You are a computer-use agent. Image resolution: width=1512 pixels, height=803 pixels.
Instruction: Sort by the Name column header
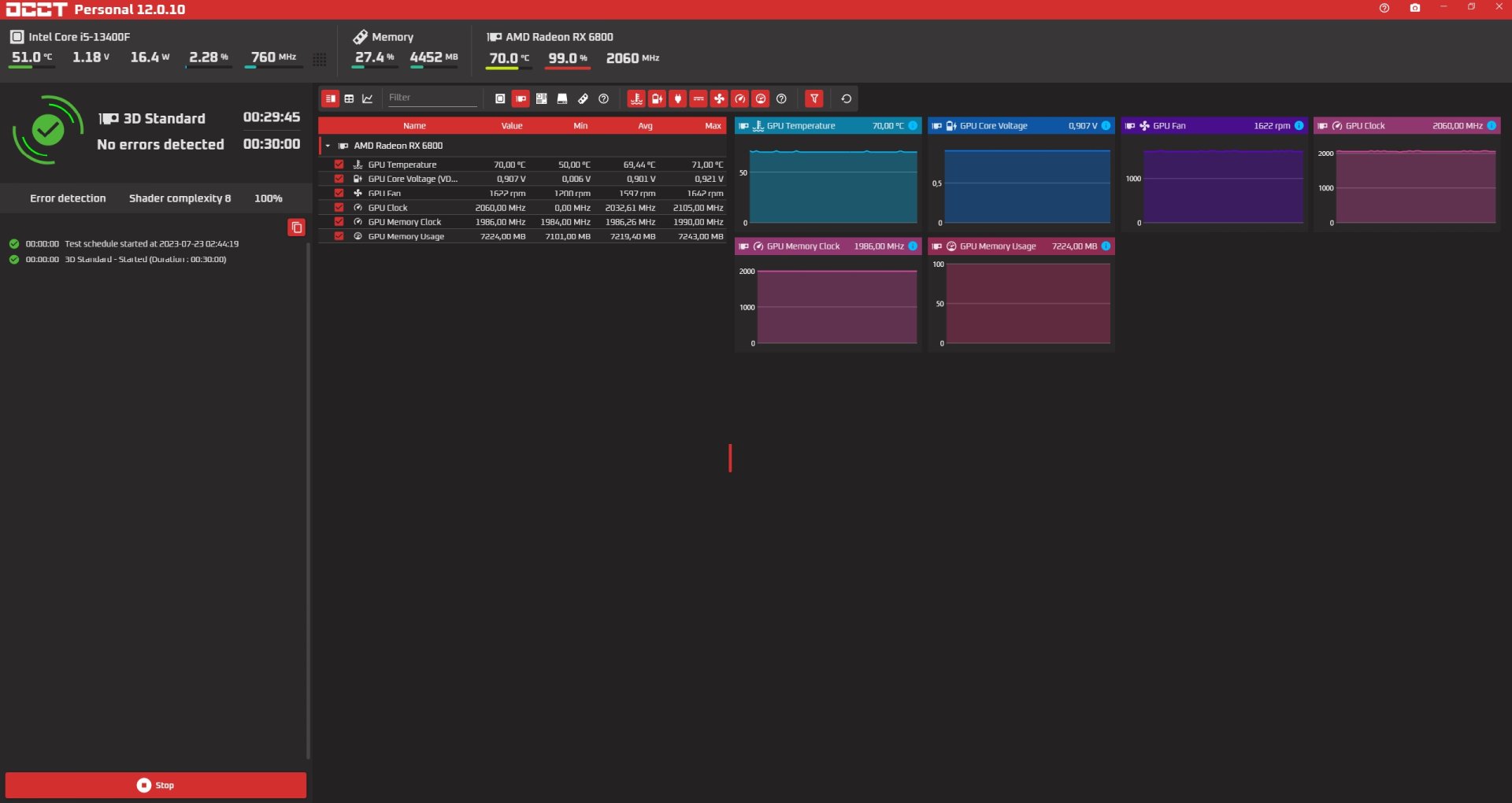[414, 126]
